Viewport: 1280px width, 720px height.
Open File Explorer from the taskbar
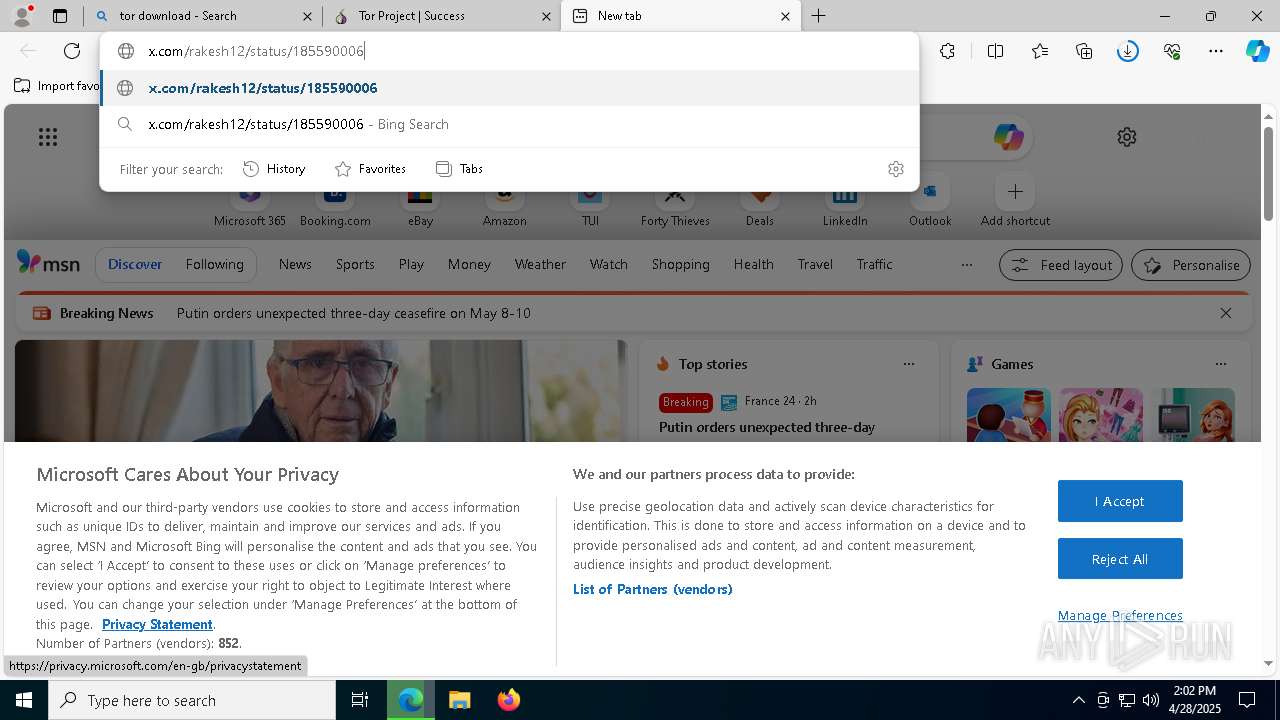click(459, 700)
